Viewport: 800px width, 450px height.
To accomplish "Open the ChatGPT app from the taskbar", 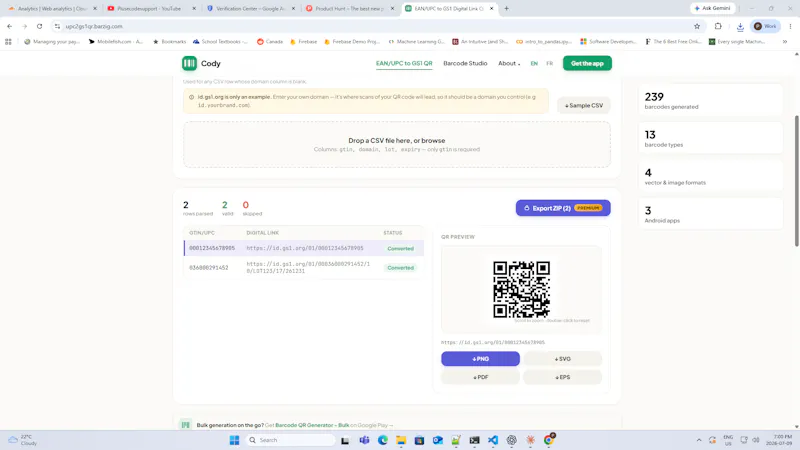I will (x=511, y=440).
